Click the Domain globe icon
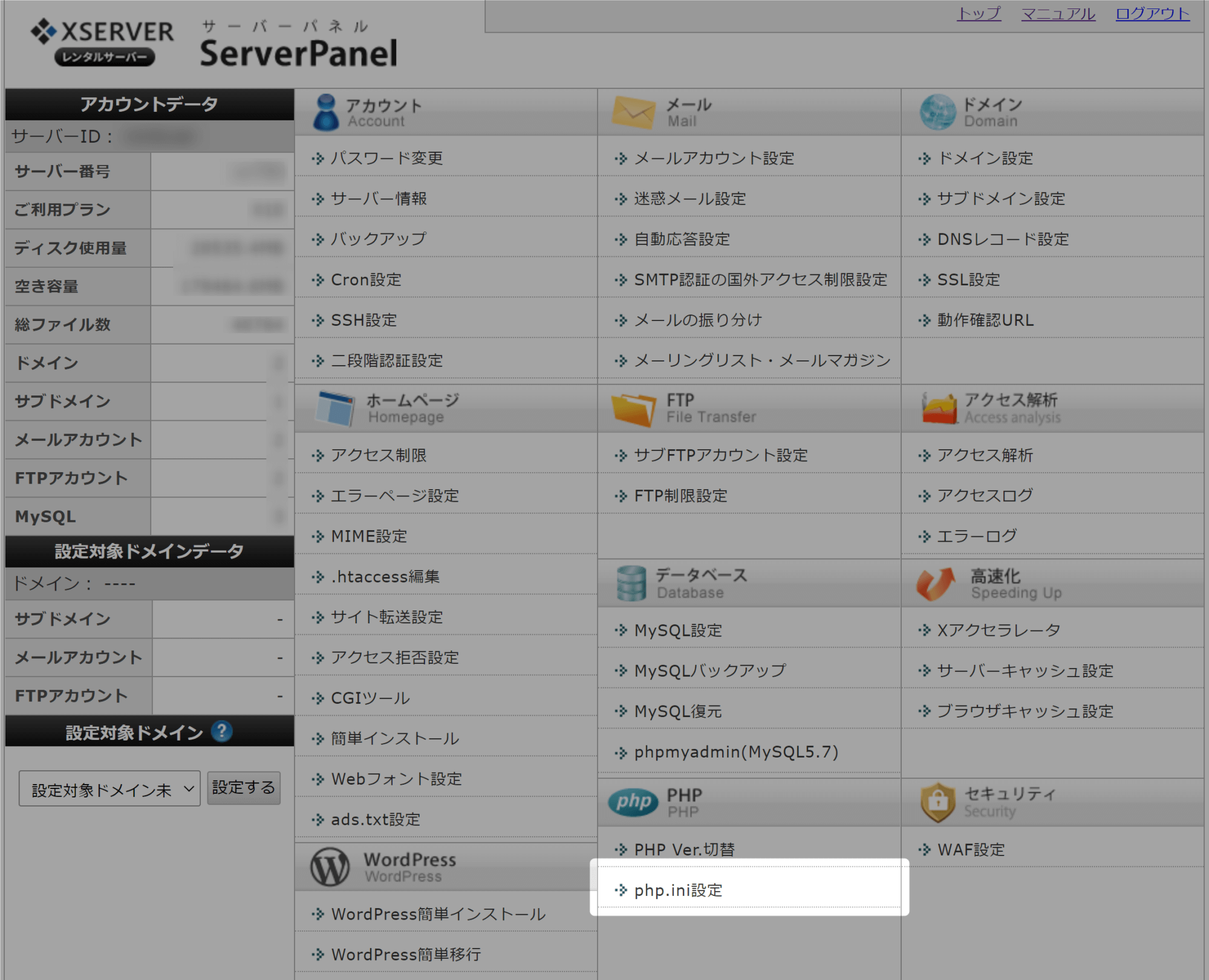 [x=937, y=112]
